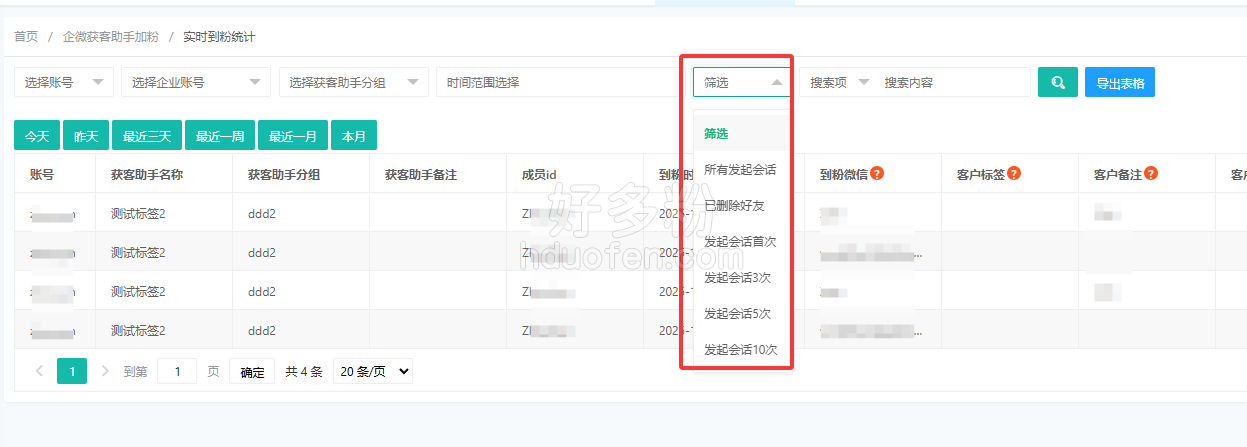1247x447 pixels.
Task: Click help icon next to 到粉微信
Action: coord(877,174)
